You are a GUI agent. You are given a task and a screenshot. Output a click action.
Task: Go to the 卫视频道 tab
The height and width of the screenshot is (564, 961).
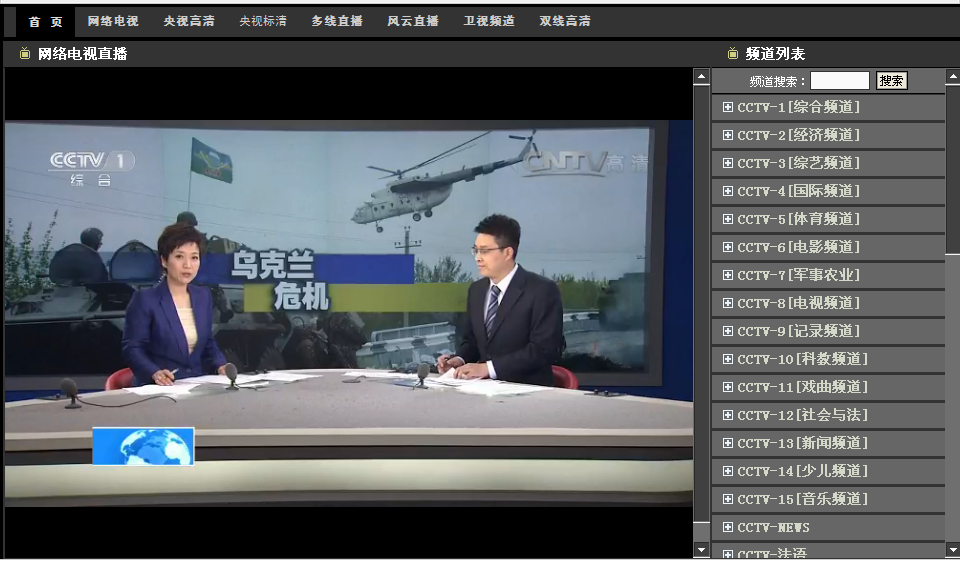(x=489, y=21)
